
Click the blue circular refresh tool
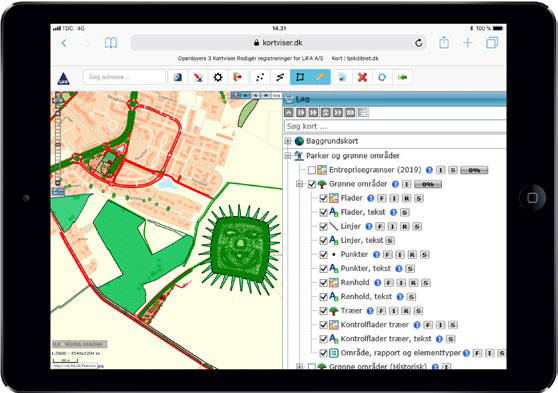382,77
